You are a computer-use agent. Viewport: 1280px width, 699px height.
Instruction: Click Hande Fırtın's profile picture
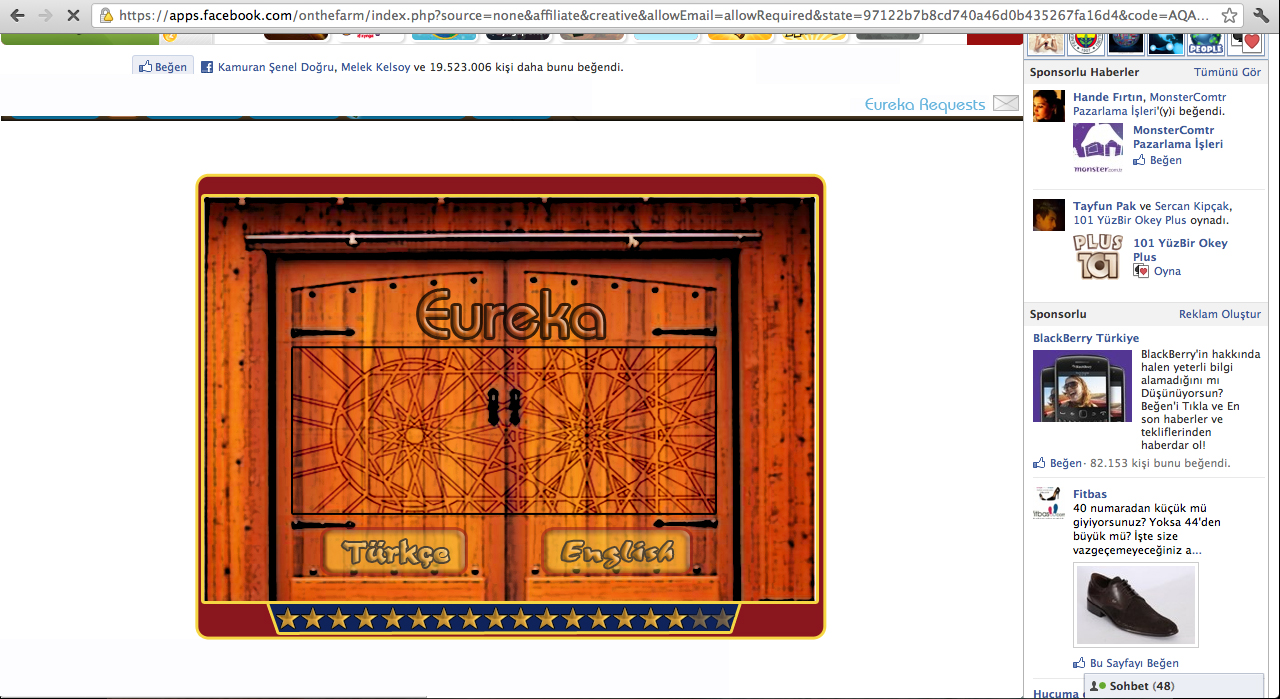click(x=1048, y=105)
